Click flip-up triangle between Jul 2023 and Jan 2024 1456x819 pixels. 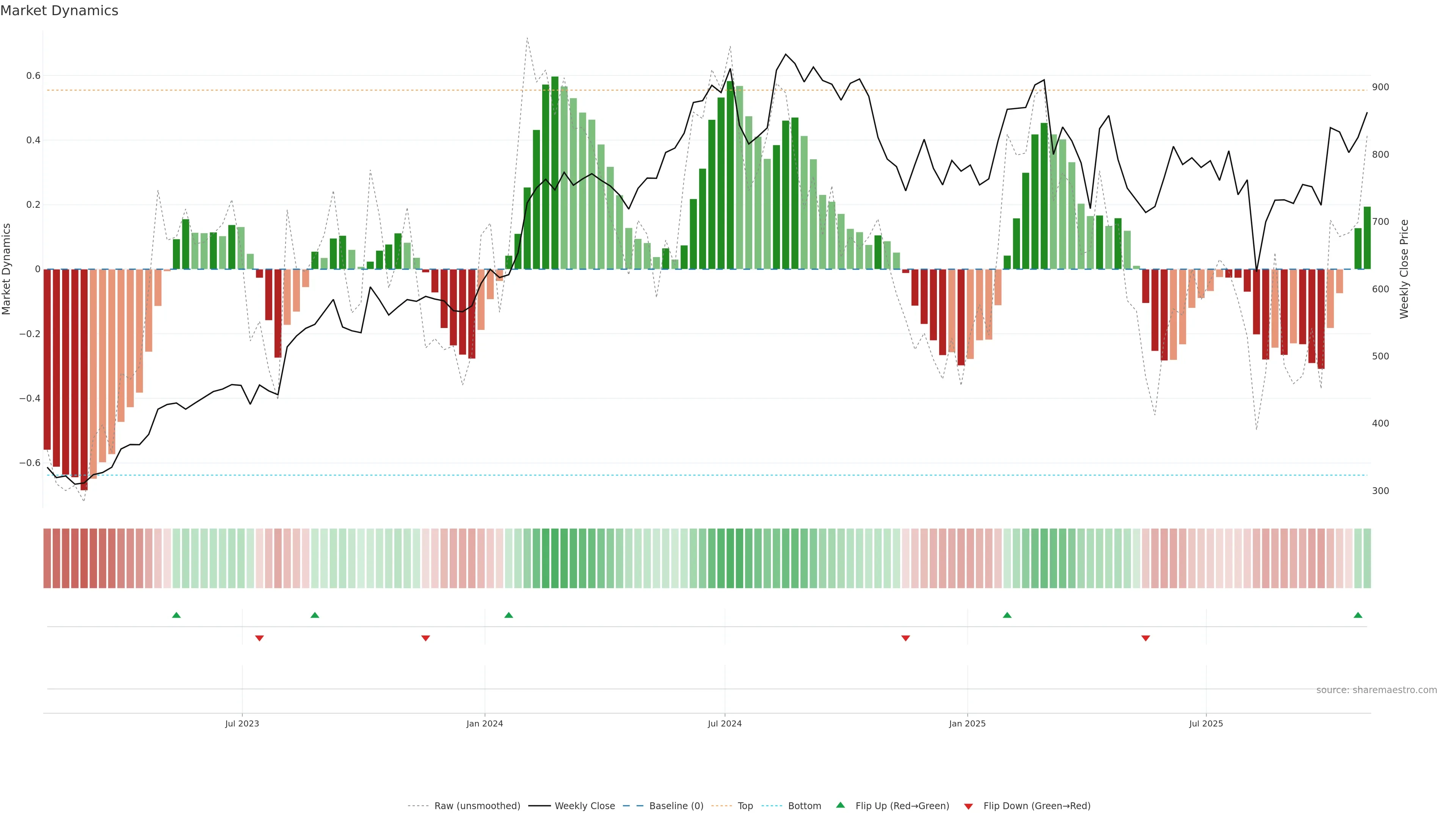(x=315, y=615)
